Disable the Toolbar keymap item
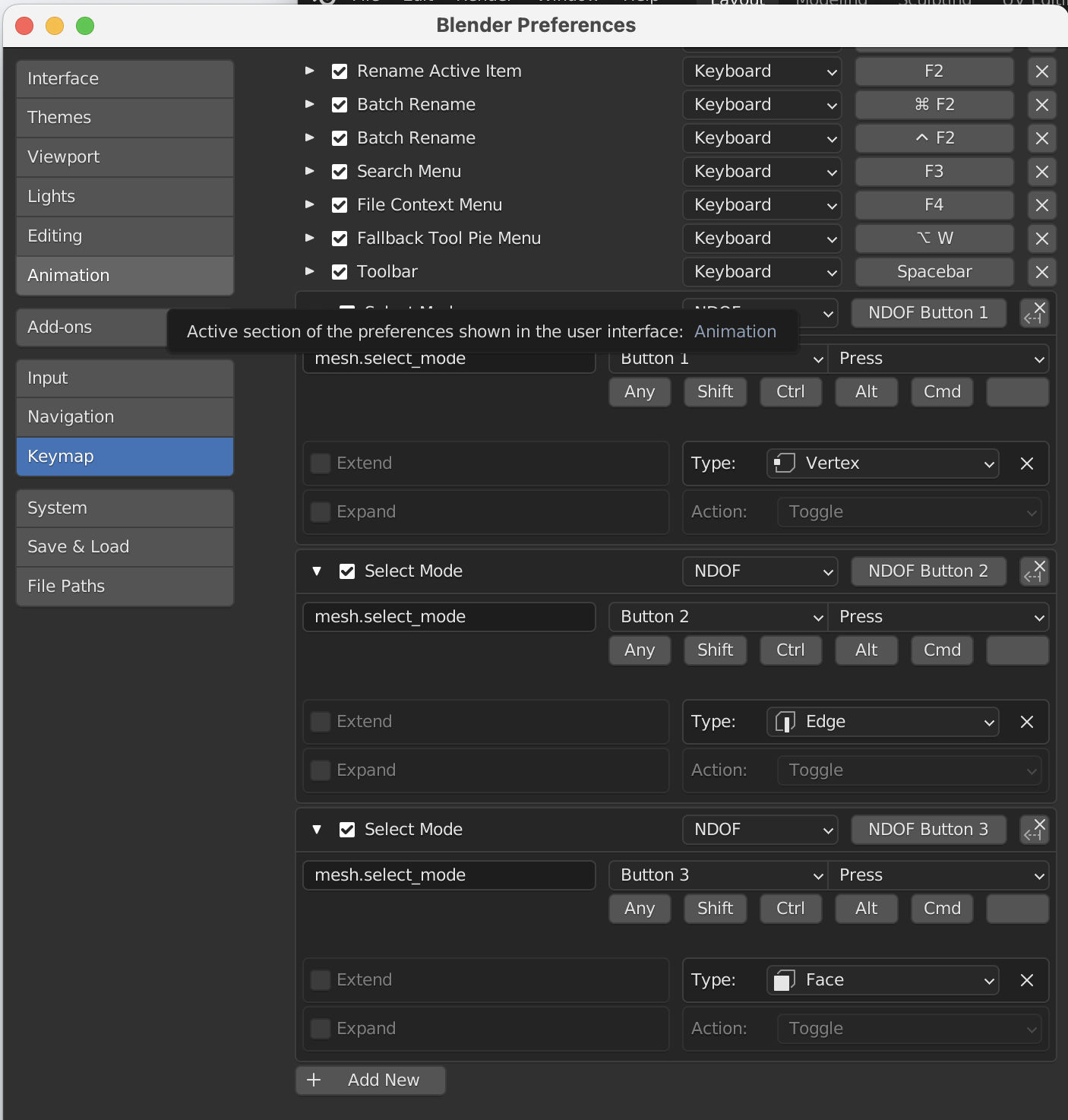This screenshot has width=1068, height=1120. (x=340, y=272)
